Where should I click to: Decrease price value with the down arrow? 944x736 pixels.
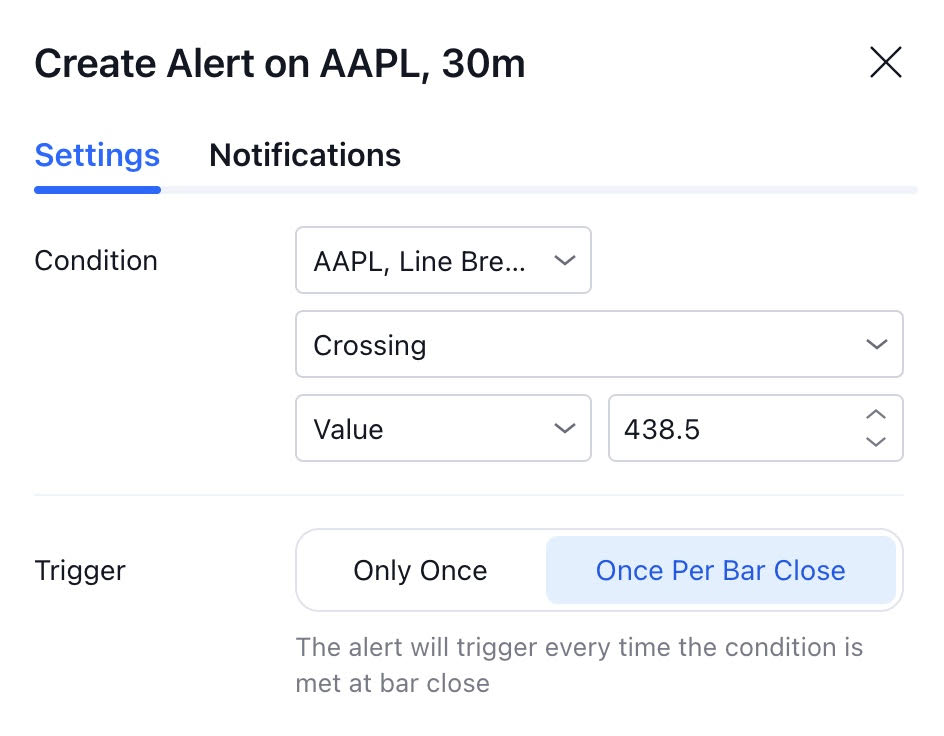[876, 442]
